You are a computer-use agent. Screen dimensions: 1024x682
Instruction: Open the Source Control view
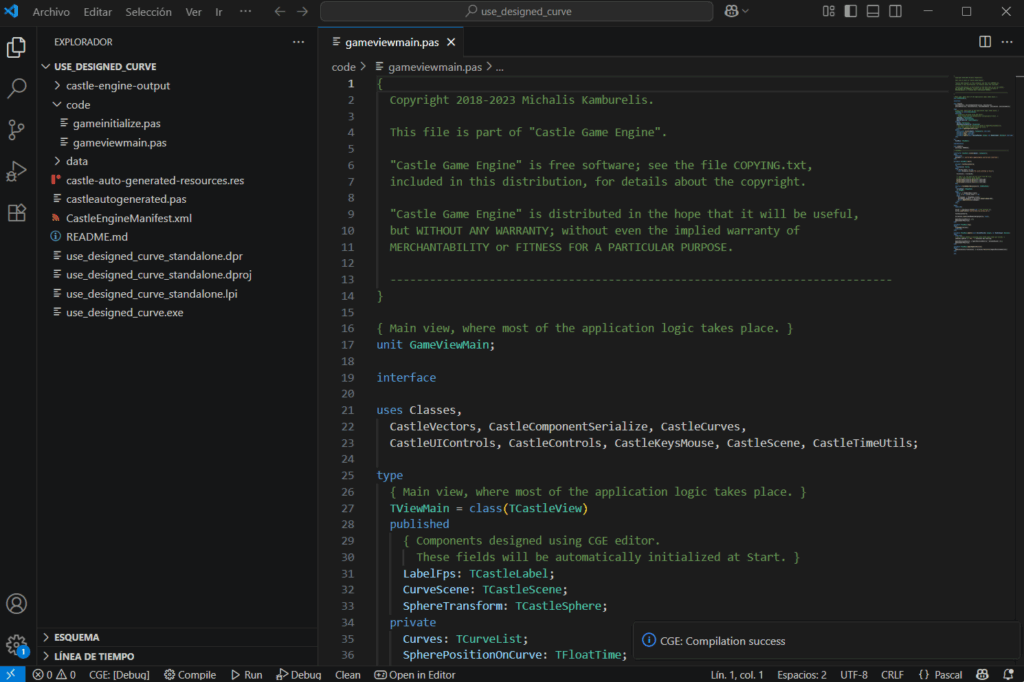click(16, 129)
